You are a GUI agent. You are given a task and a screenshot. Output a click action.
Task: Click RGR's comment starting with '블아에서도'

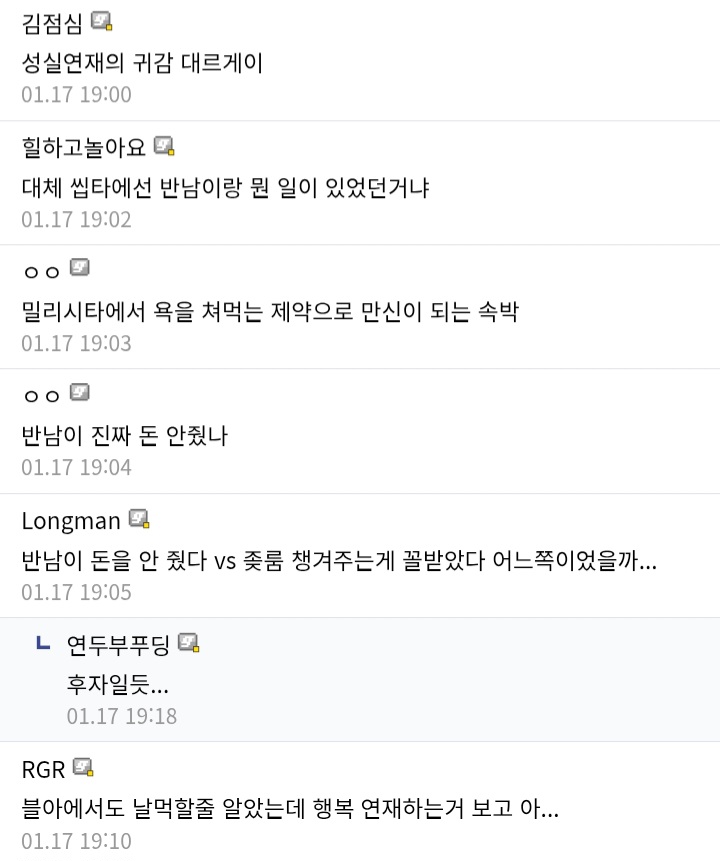(290, 808)
